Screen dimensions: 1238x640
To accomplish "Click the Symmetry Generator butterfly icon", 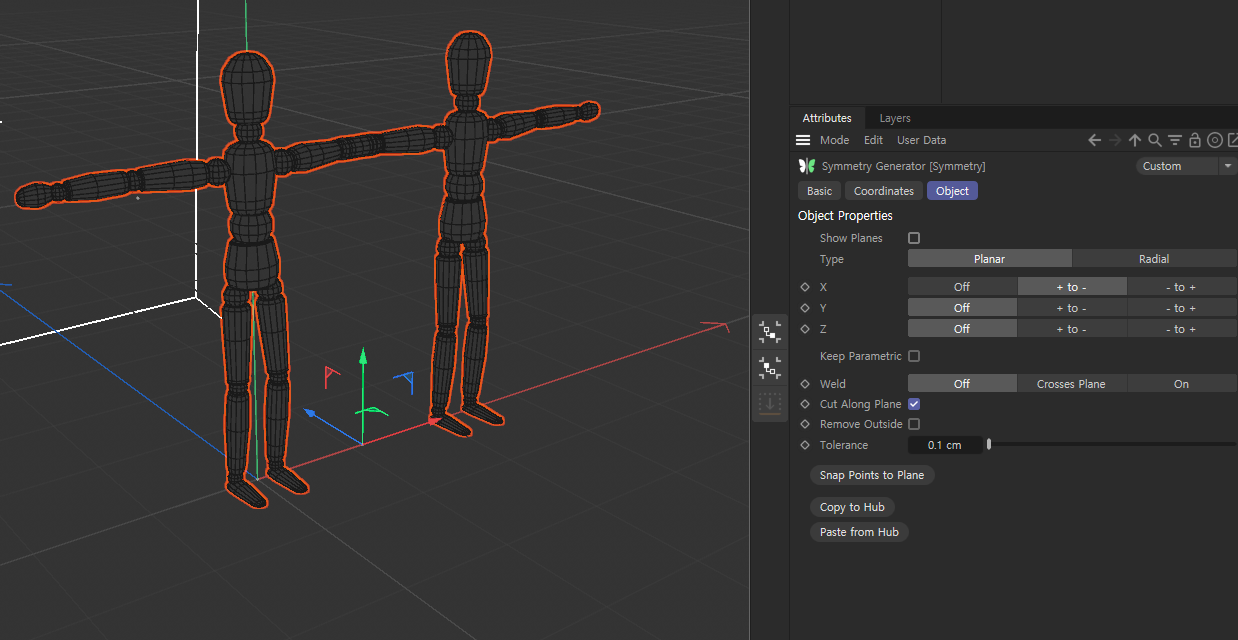I will tap(807, 166).
